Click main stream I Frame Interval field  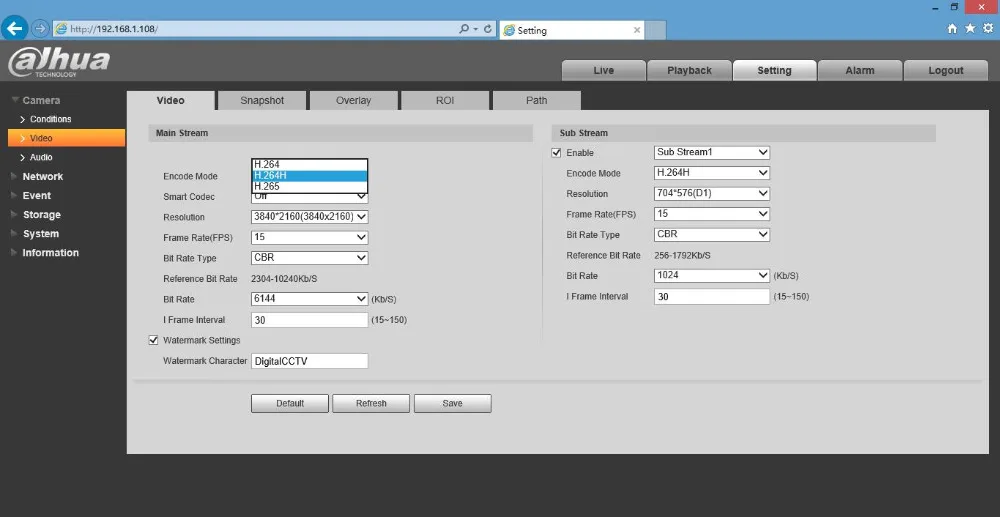[x=310, y=320]
